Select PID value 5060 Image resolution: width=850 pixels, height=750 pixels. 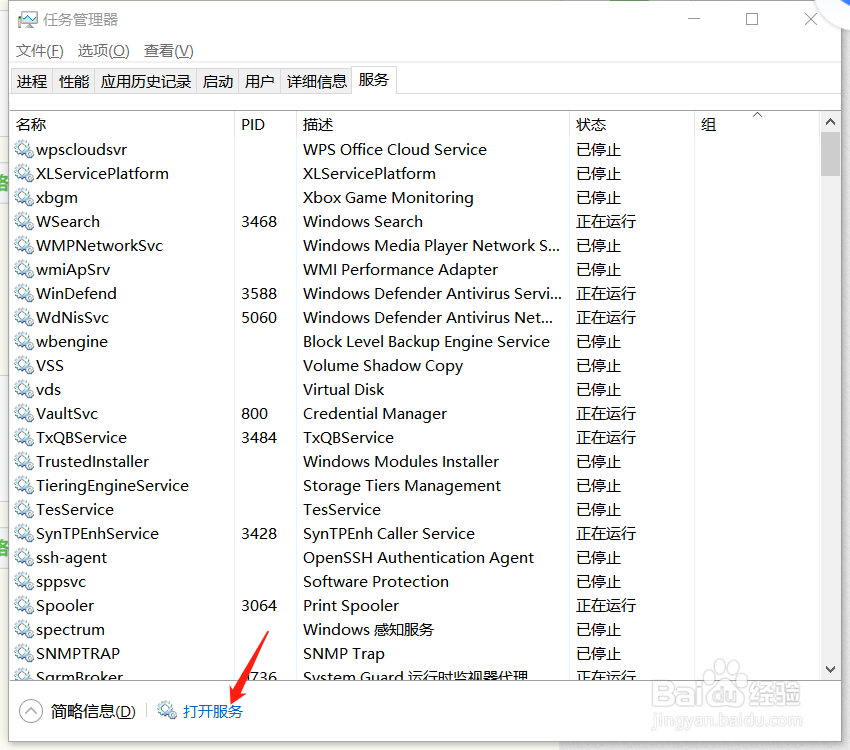click(x=259, y=317)
